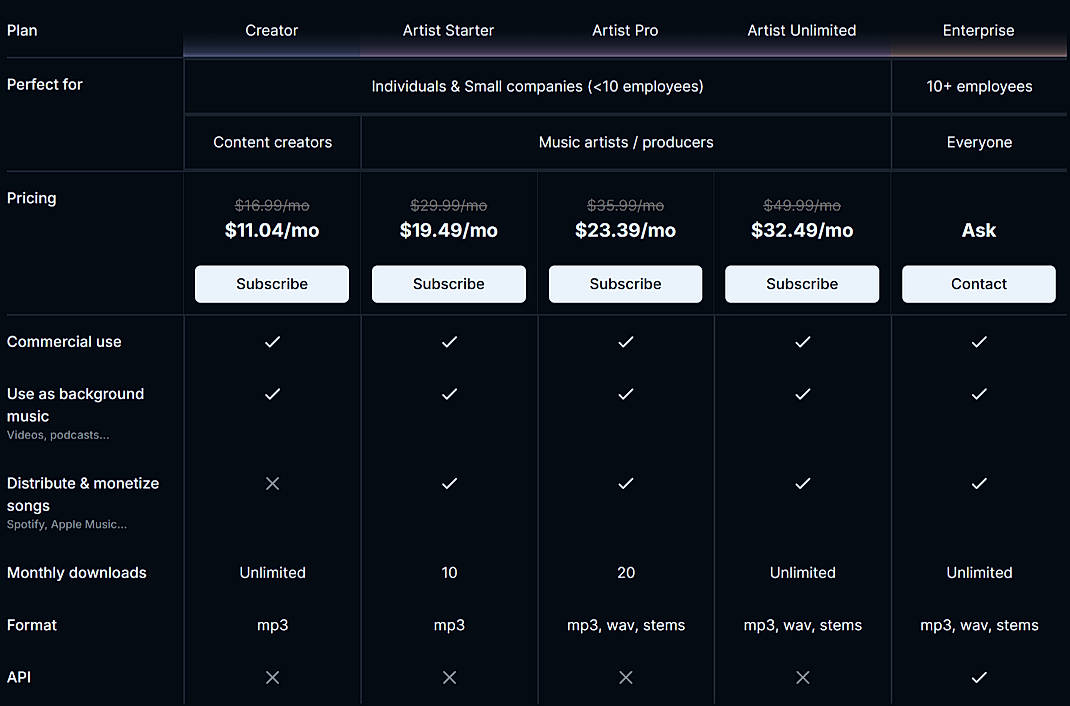Viewport: 1070px width, 706px height.
Task: Click the $19.49/mo Artist Starter price
Action: point(448,231)
